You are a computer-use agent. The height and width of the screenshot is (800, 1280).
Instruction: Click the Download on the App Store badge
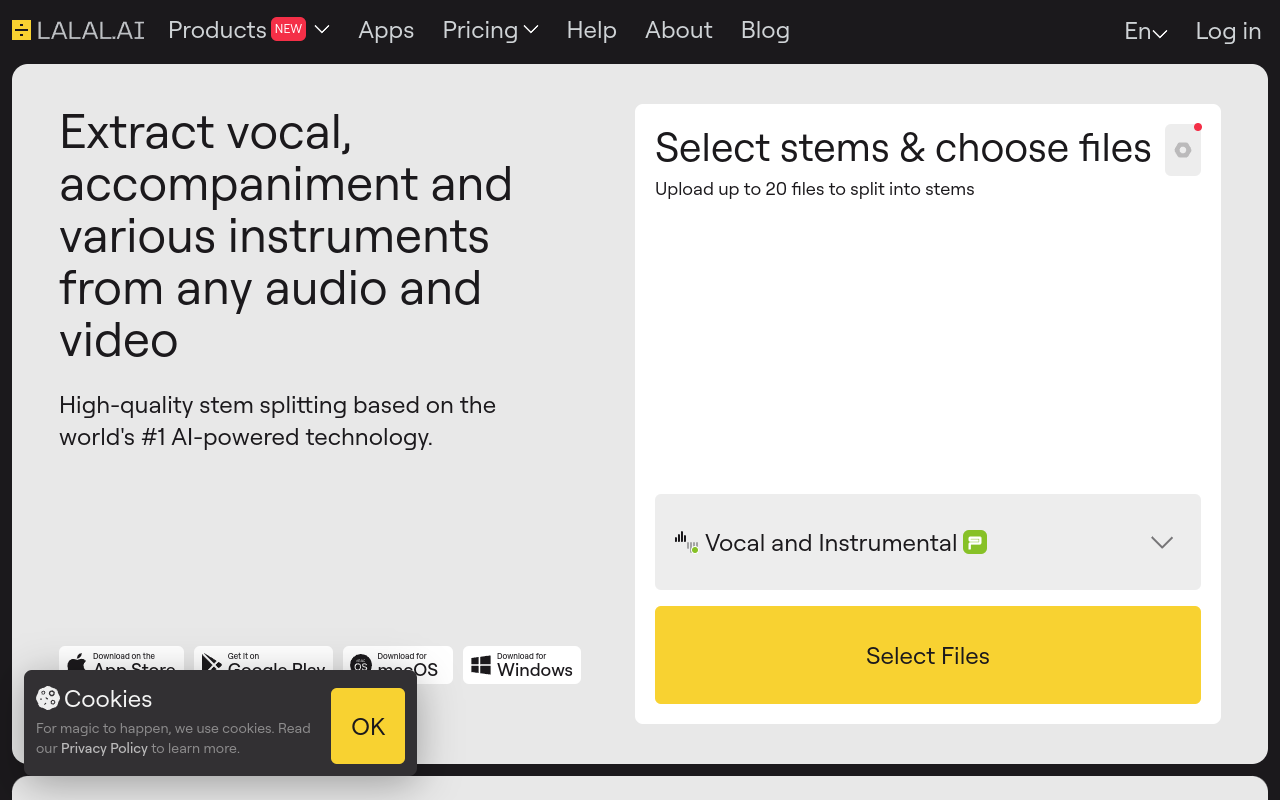click(x=122, y=660)
